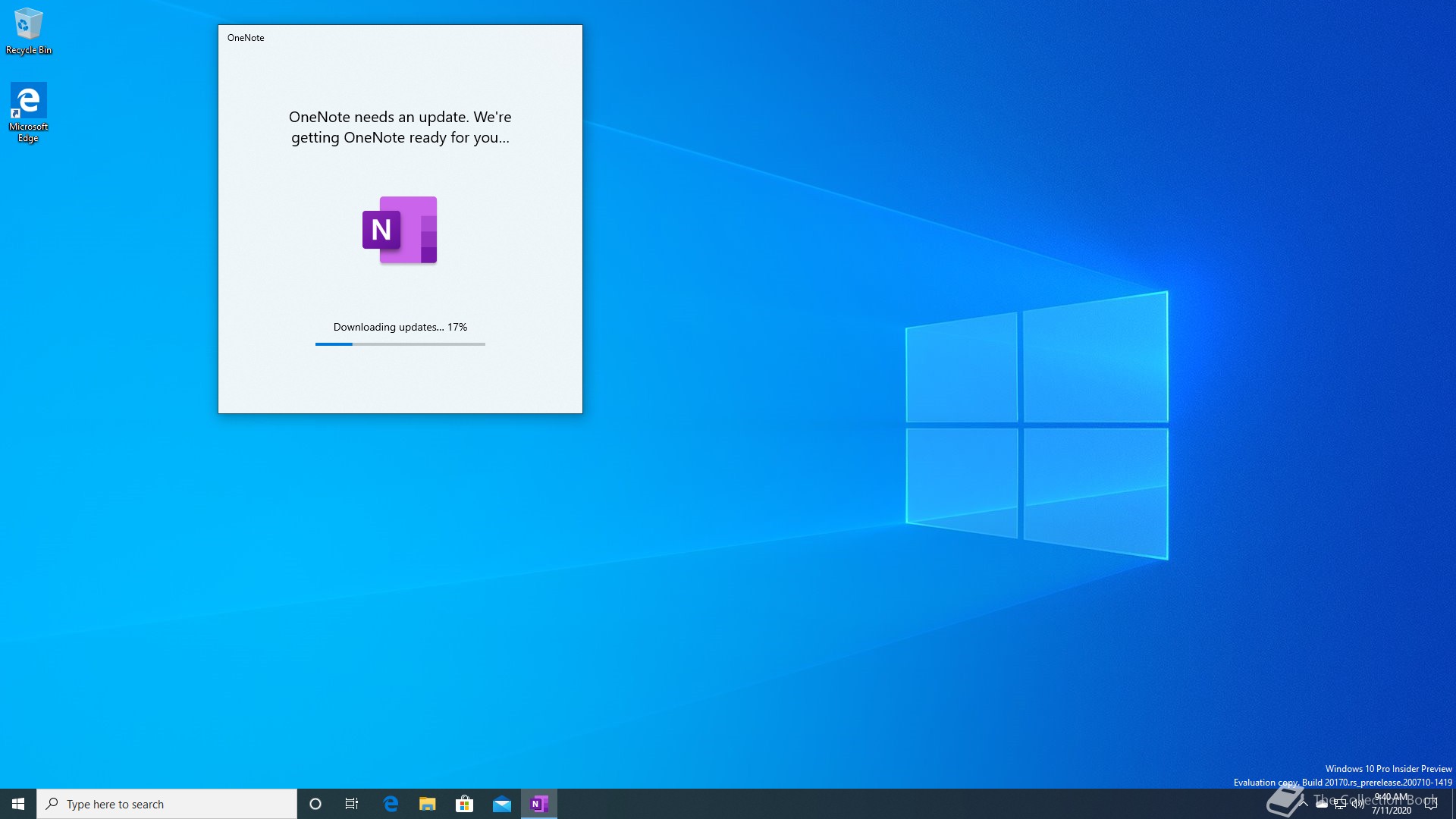Open the Action Center notifications icon

point(1432,804)
